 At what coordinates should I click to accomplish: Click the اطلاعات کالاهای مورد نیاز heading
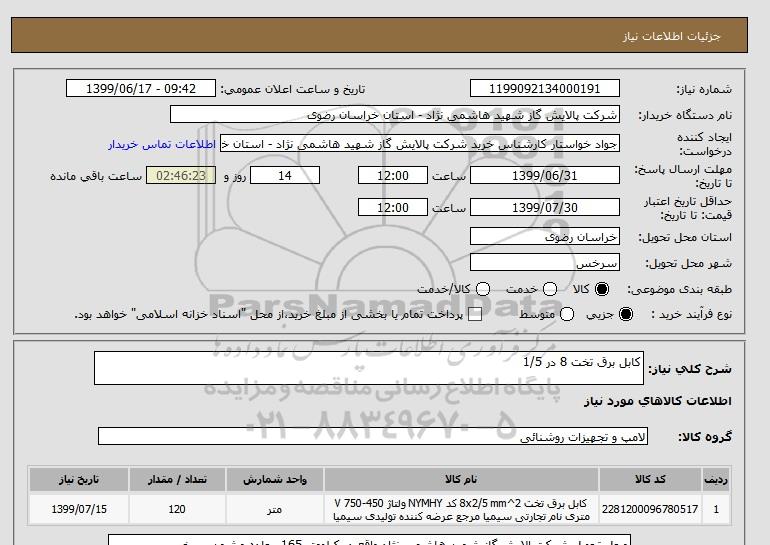pos(658,401)
